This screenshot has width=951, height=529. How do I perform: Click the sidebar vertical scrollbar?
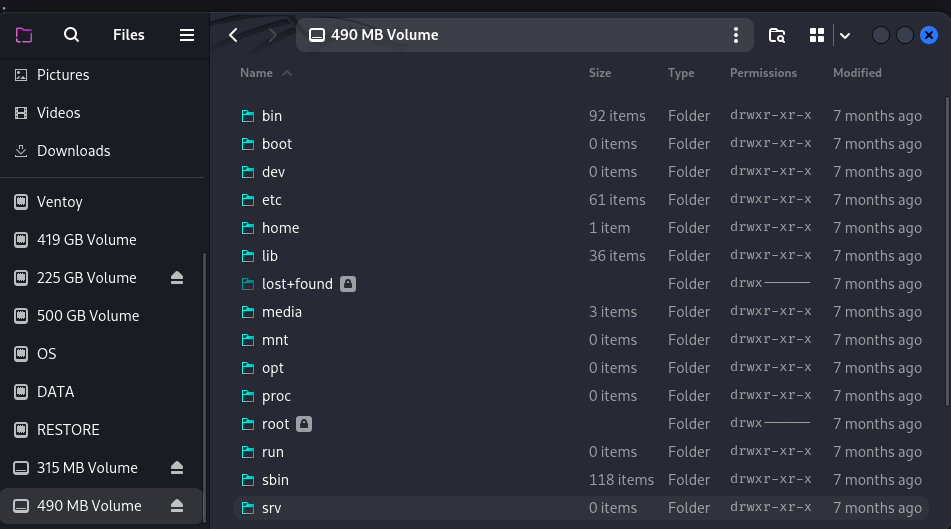pos(204,386)
